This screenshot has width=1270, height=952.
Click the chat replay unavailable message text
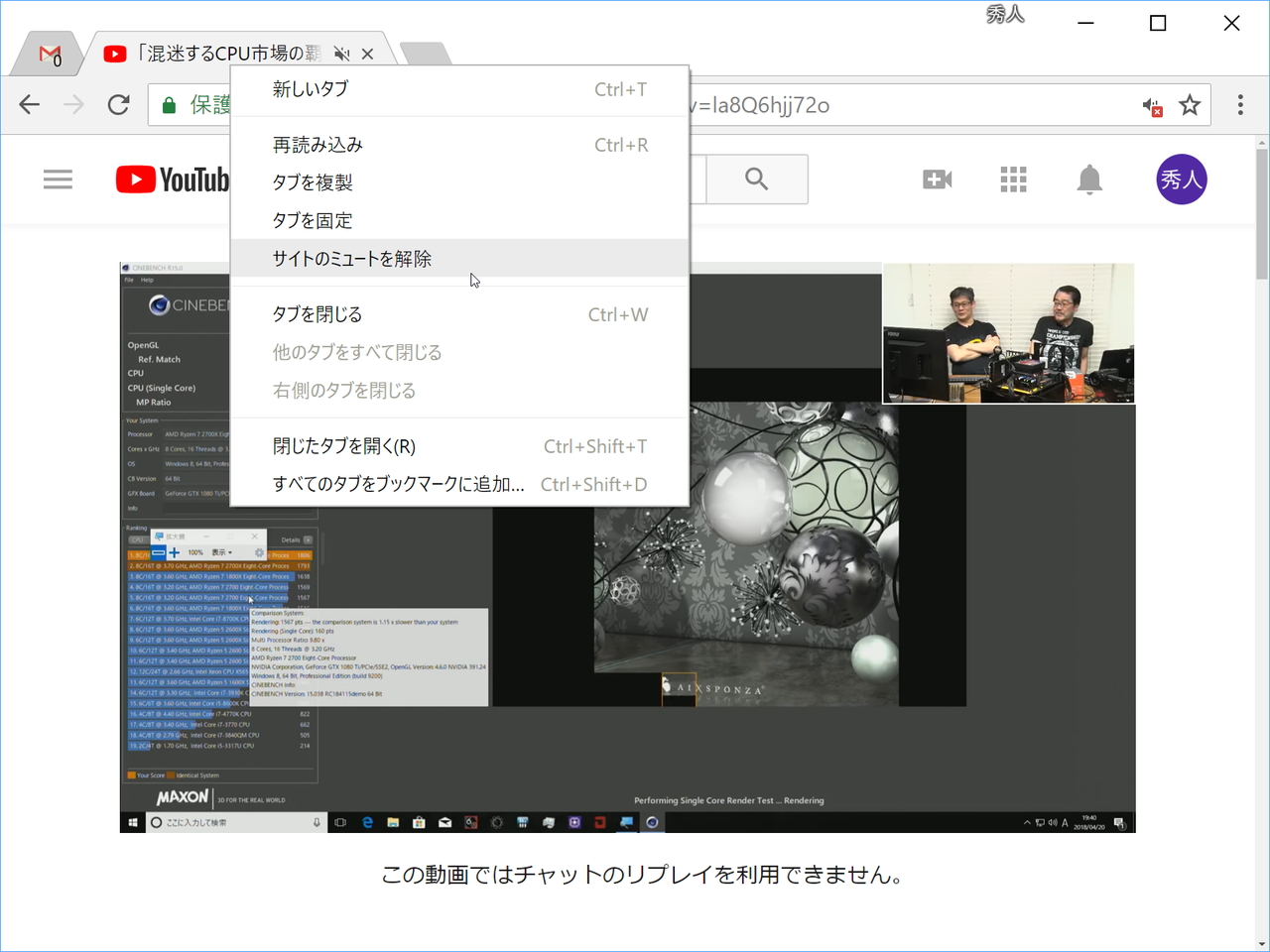coord(642,875)
